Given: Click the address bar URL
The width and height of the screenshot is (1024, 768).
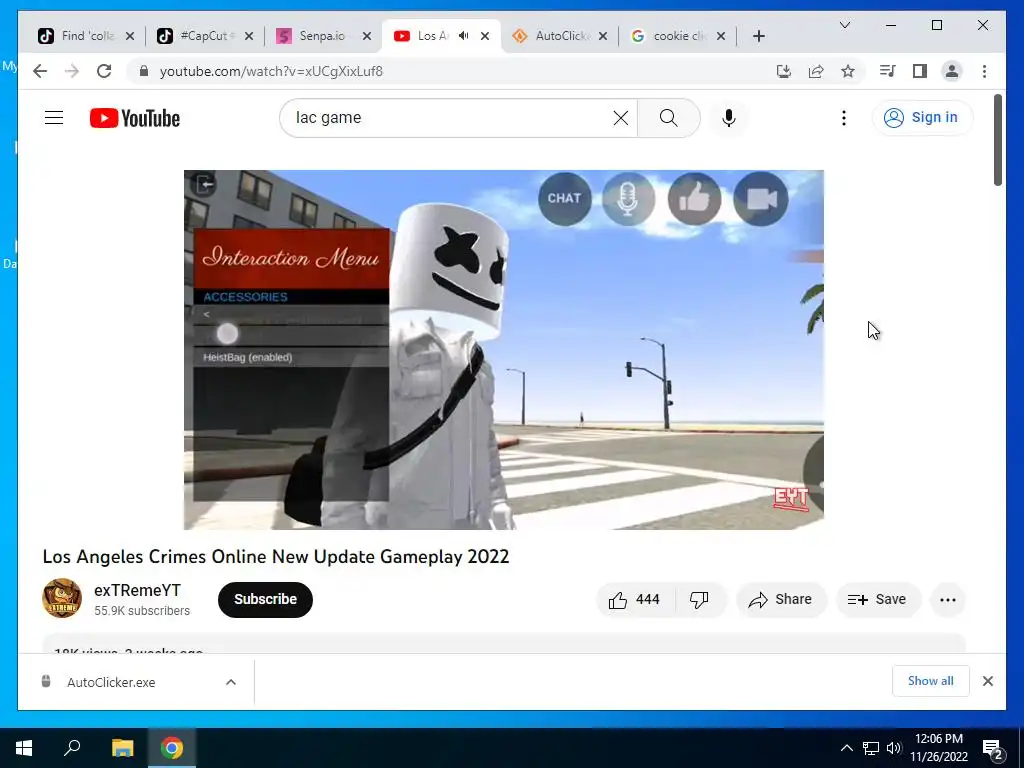Looking at the screenshot, I should pyautogui.click(x=271, y=71).
